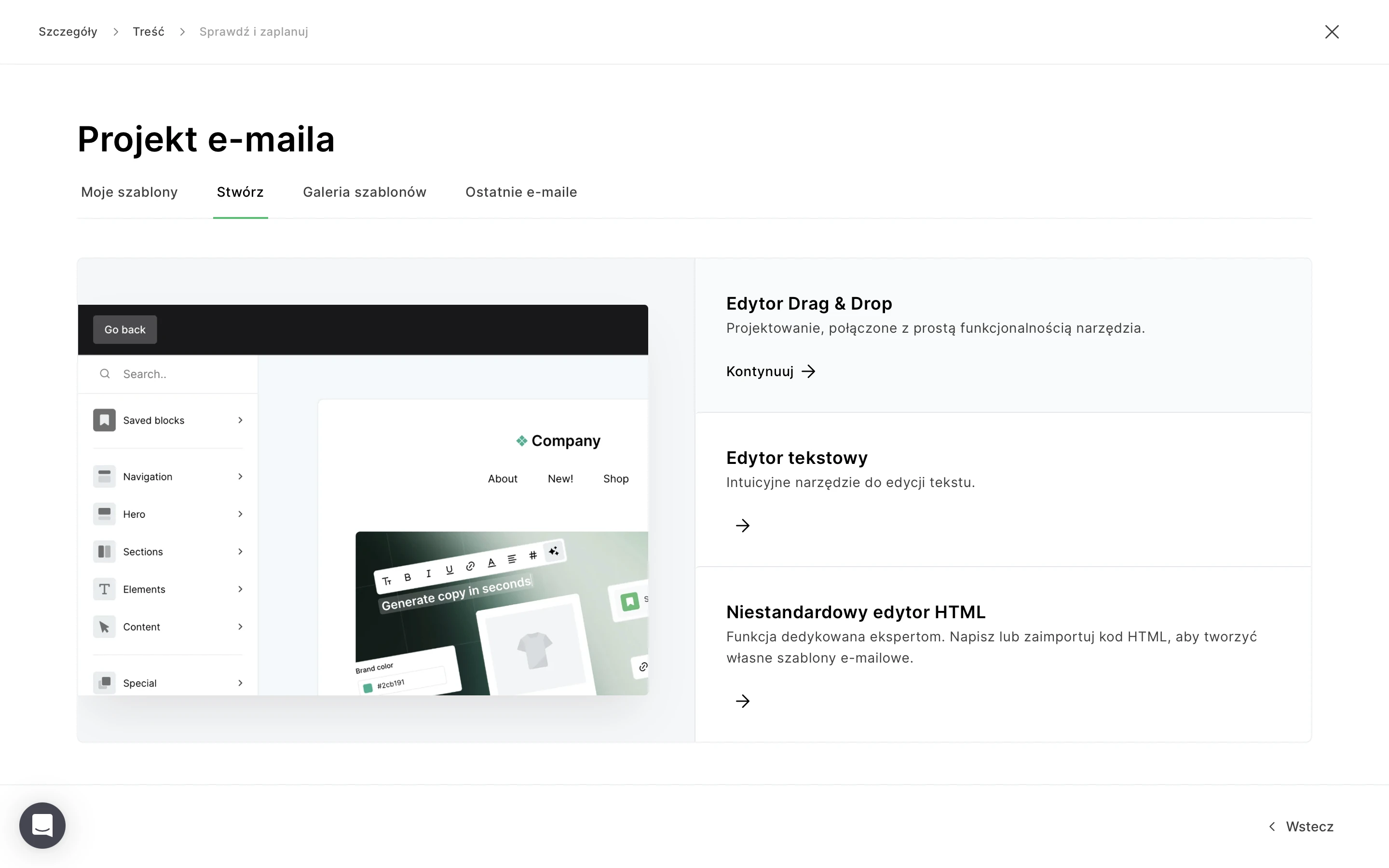Open the chat support widget
1389x868 pixels.
(42, 825)
